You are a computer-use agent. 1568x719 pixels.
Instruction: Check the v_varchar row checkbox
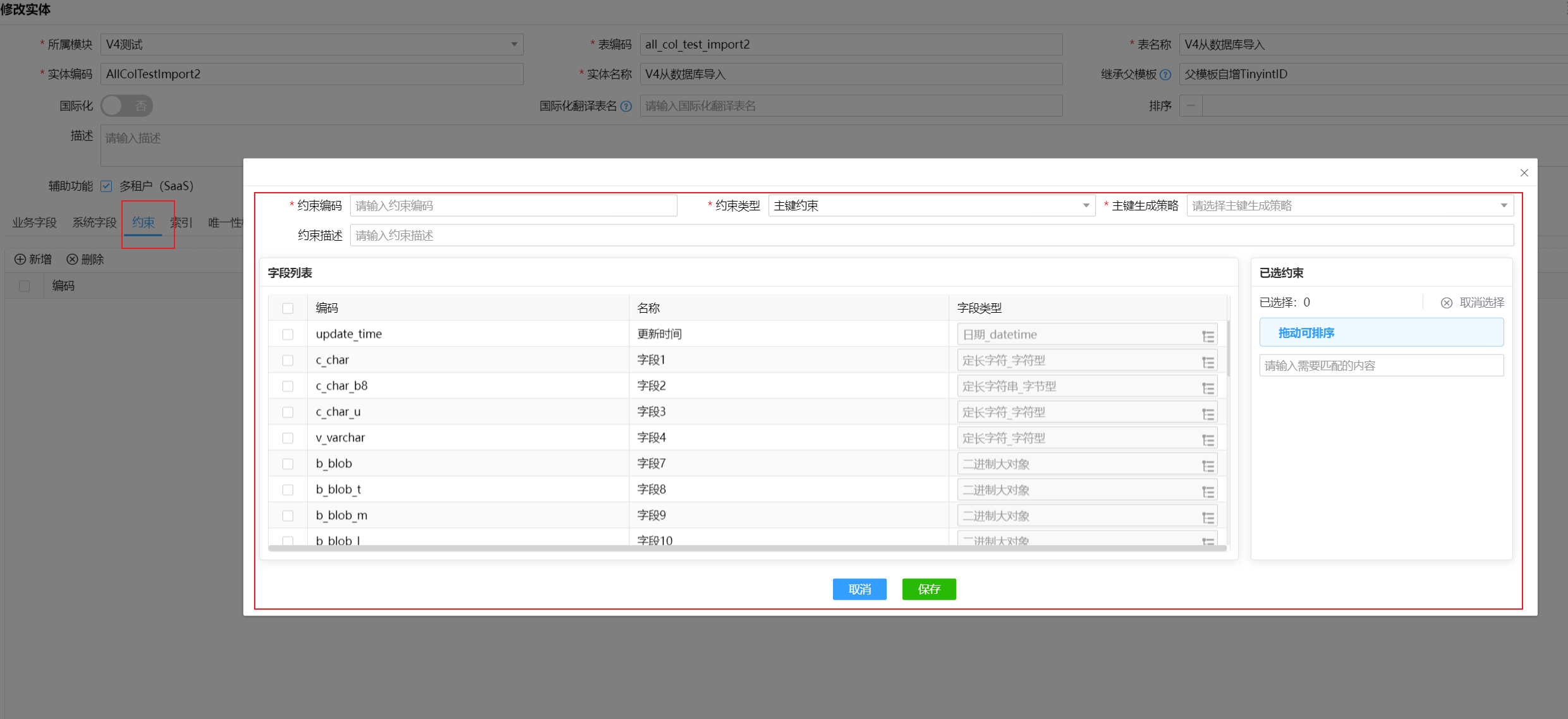(x=288, y=438)
